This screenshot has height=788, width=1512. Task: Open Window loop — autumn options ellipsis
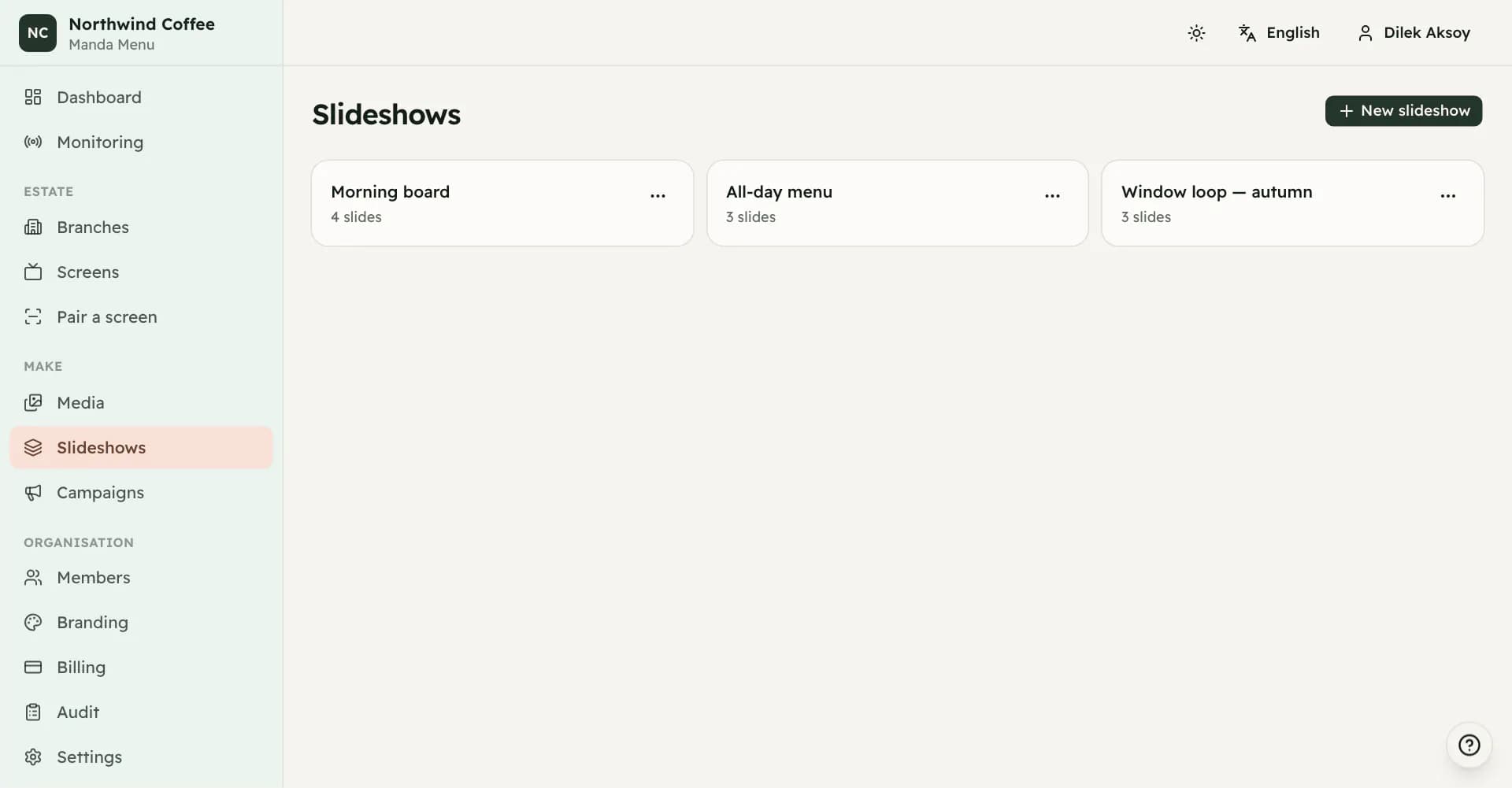pyautogui.click(x=1447, y=195)
